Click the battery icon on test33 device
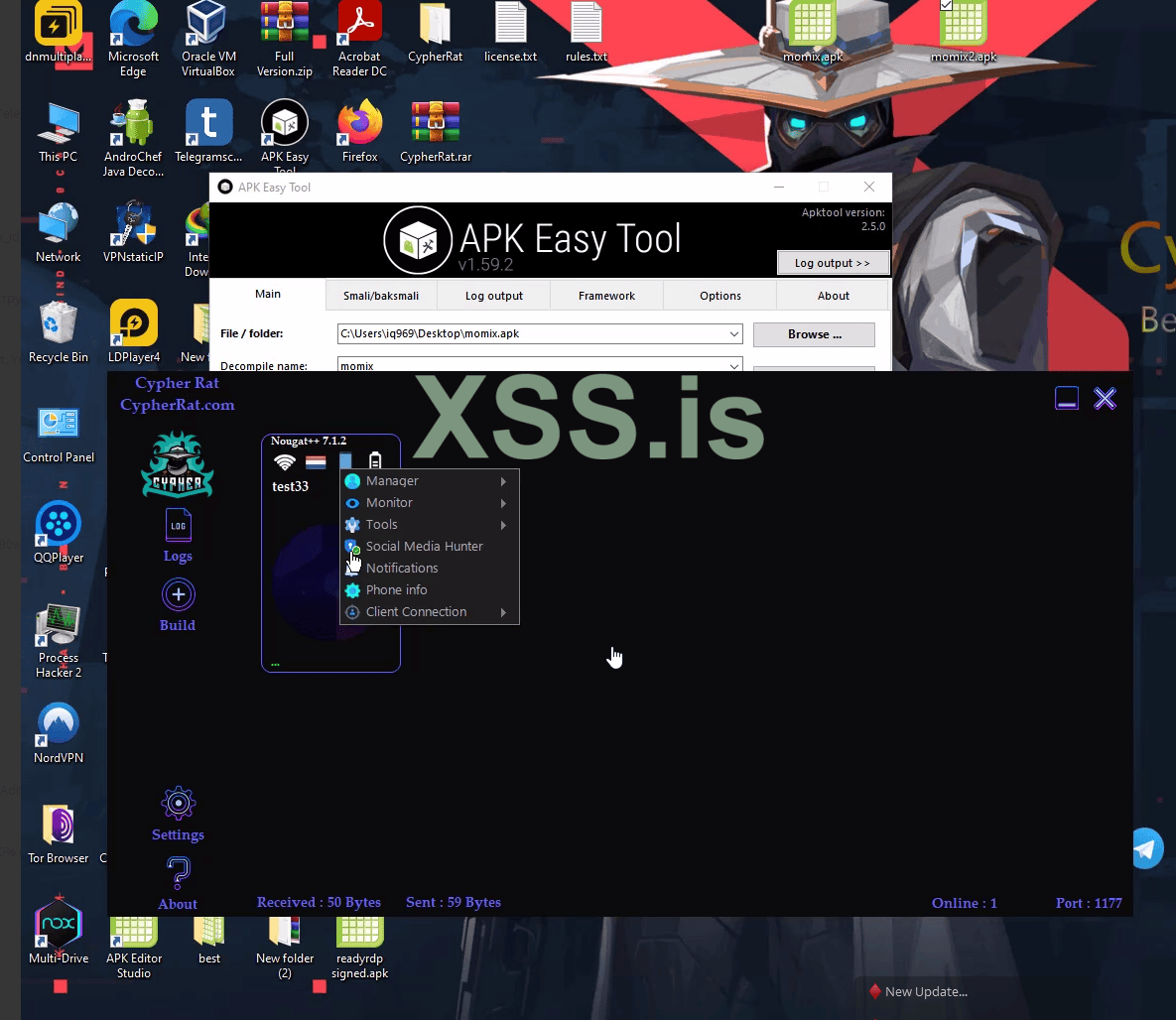This screenshot has width=1176, height=1020. click(375, 460)
